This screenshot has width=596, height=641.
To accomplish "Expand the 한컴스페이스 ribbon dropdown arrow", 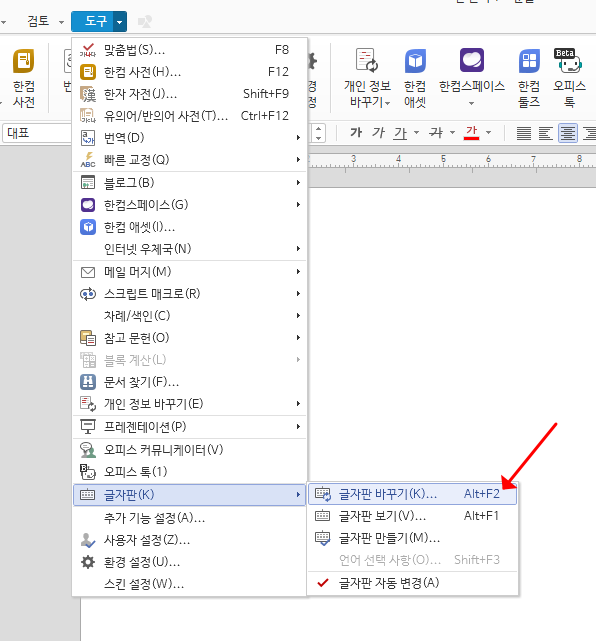I will (472, 103).
